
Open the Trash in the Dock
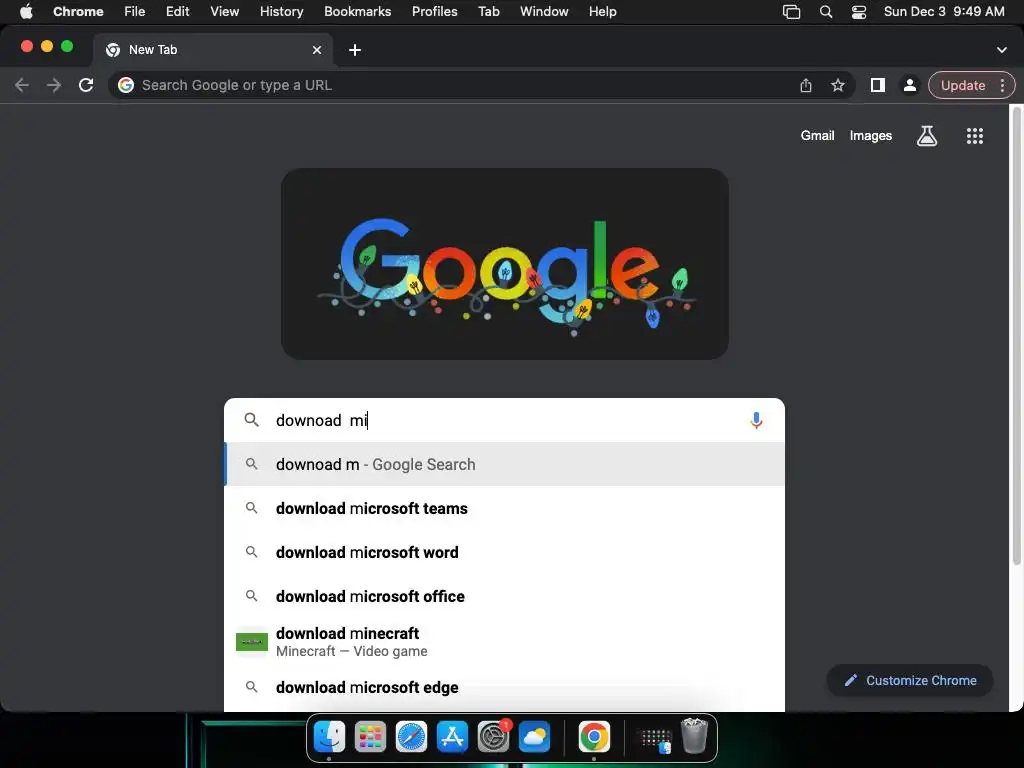point(694,736)
